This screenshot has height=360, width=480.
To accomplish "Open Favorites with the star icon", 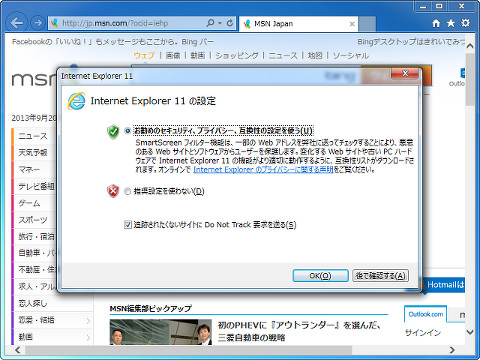I will coord(451,23).
